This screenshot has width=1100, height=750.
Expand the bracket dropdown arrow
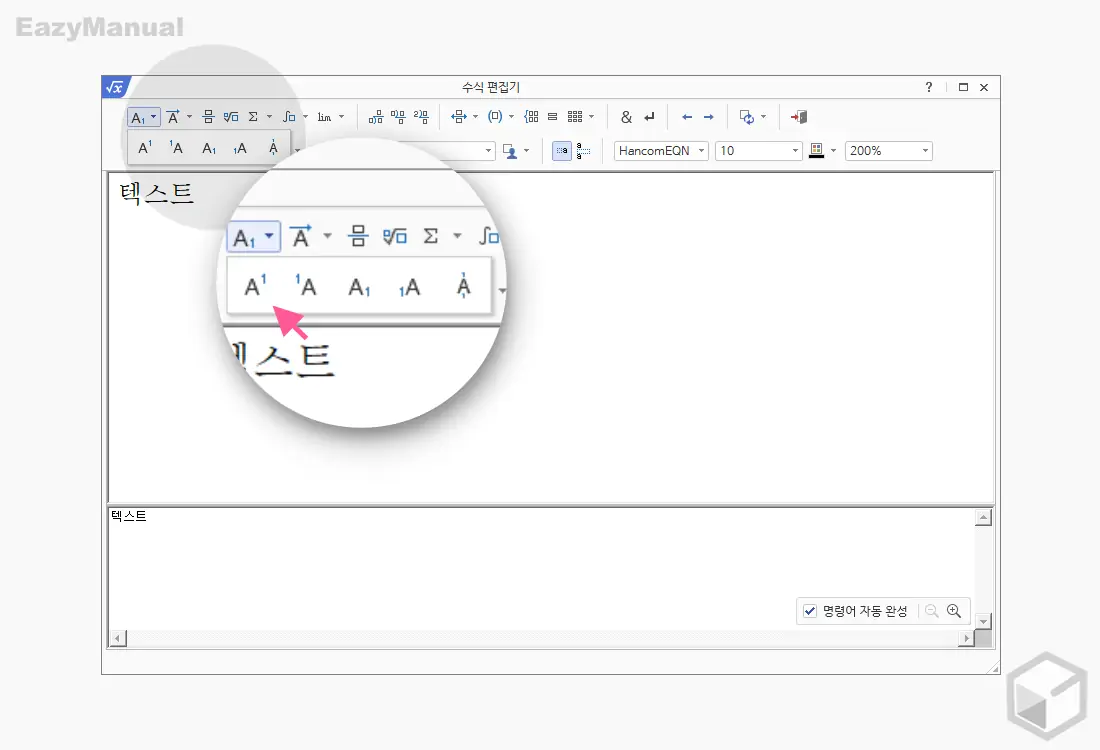point(511,117)
